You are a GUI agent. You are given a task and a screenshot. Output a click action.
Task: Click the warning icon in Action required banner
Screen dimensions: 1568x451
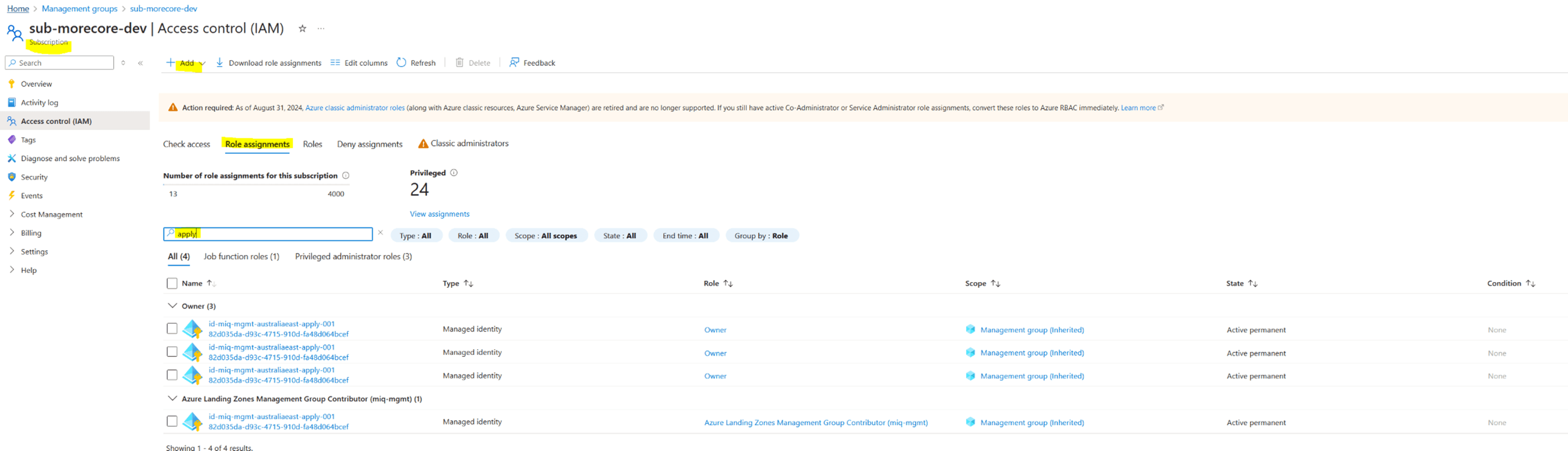[173, 108]
